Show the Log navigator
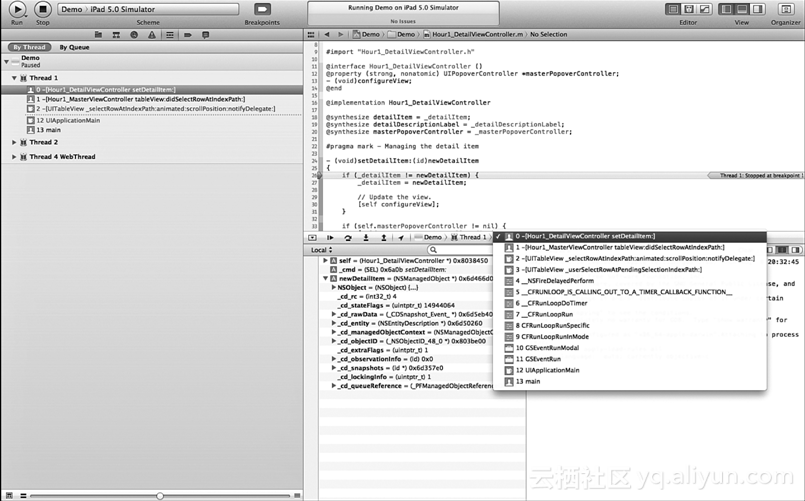This screenshot has height=501, width=805. tap(205, 35)
